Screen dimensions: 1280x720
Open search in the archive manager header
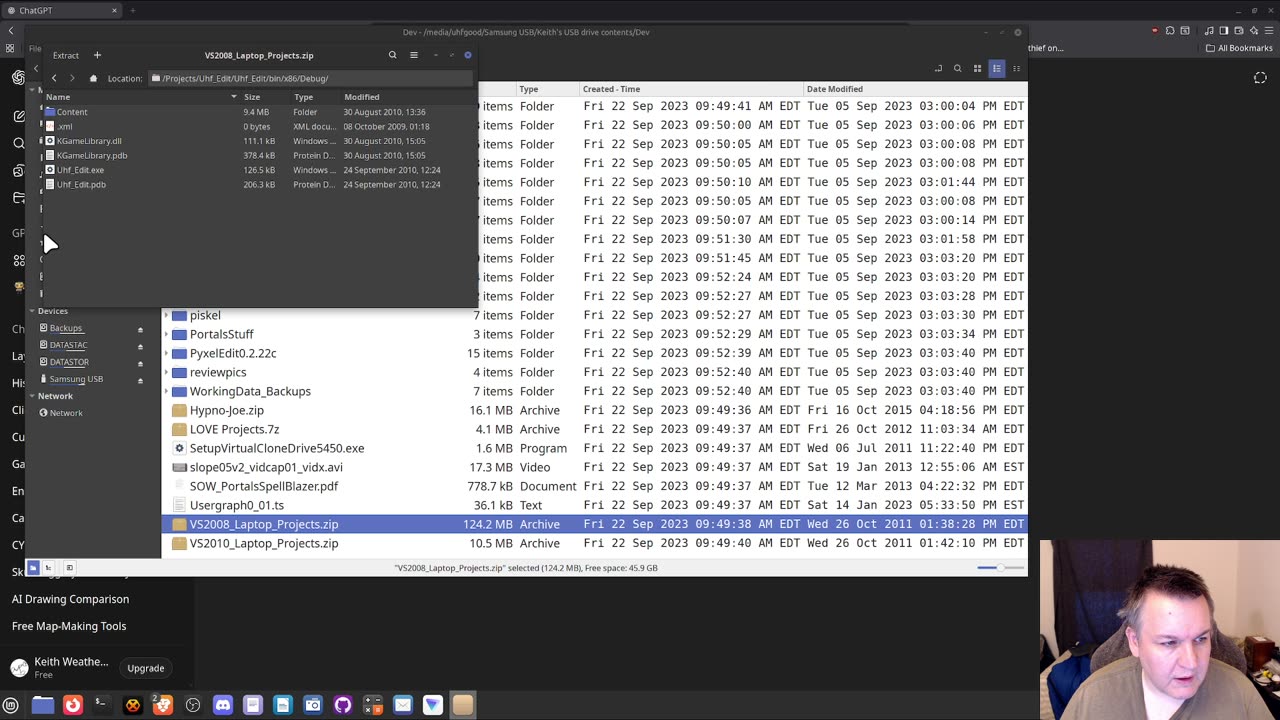(392, 55)
